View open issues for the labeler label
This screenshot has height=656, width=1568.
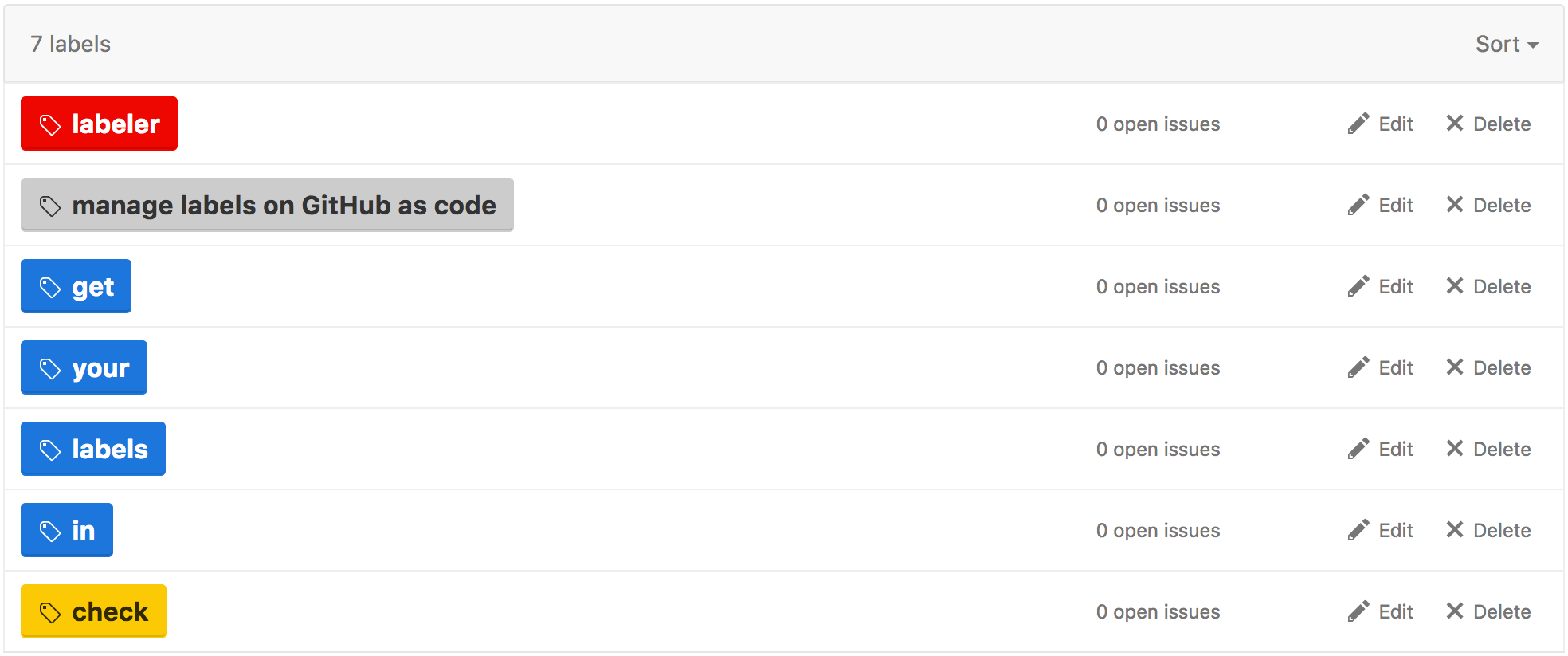1158,124
